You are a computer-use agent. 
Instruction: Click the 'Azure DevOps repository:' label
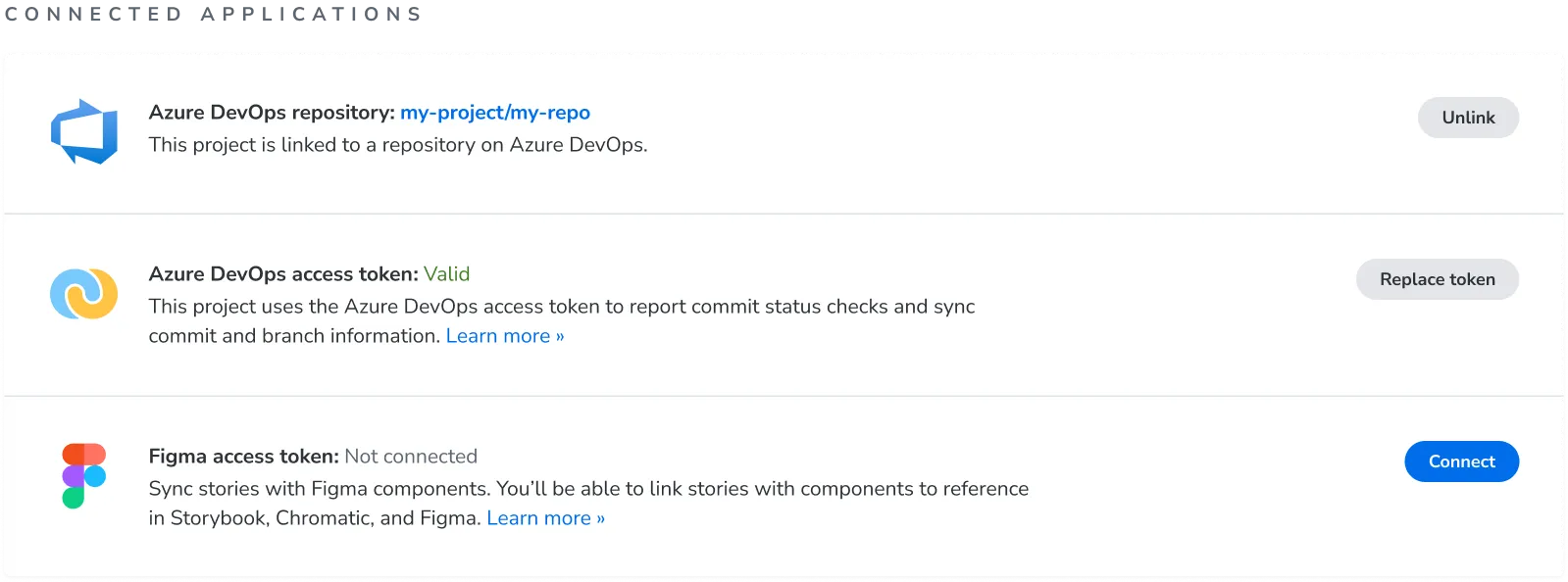click(272, 113)
